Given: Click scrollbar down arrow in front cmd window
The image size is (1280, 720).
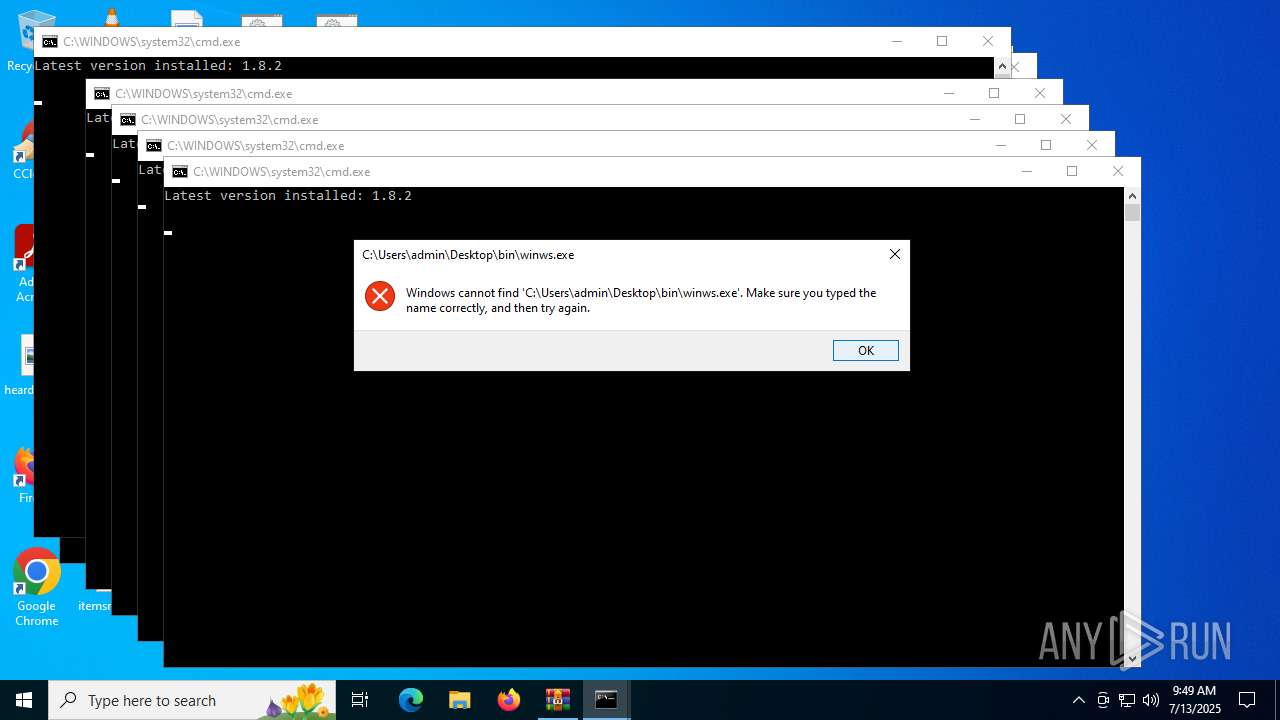Looking at the screenshot, I should point(1132,659).
